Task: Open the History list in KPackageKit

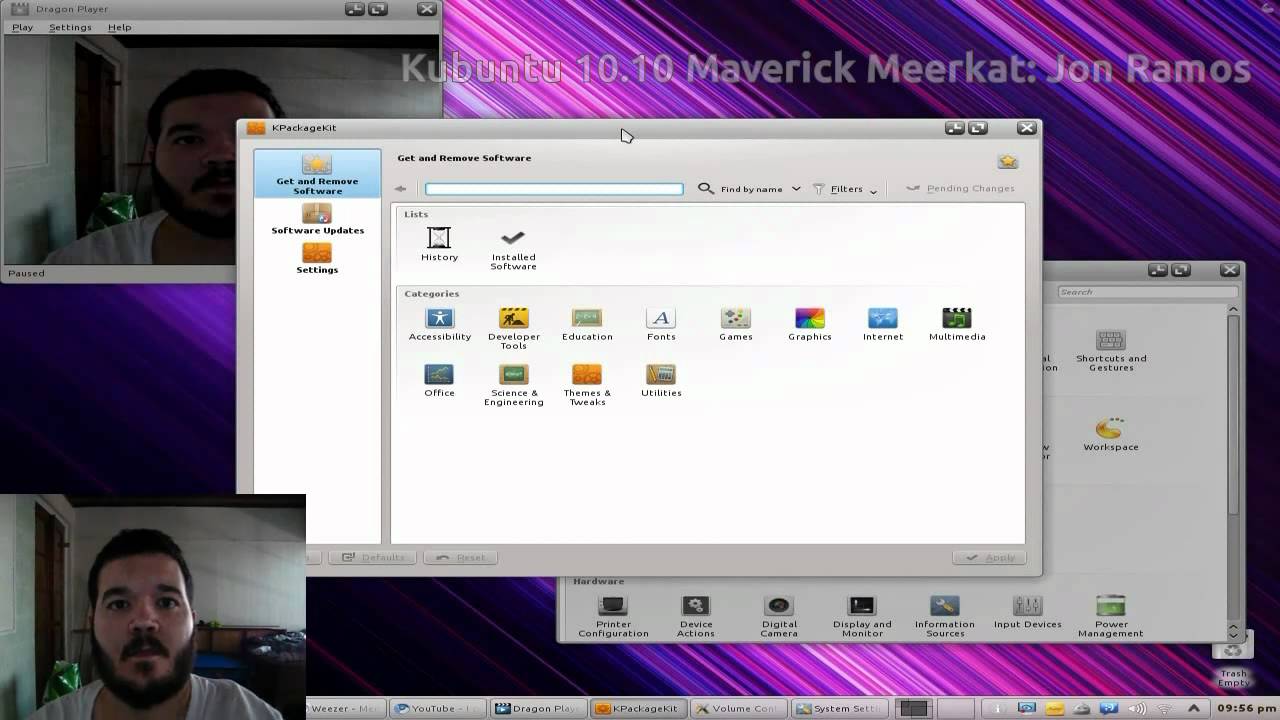Action: pyautogui.click(x=439, y=244)
